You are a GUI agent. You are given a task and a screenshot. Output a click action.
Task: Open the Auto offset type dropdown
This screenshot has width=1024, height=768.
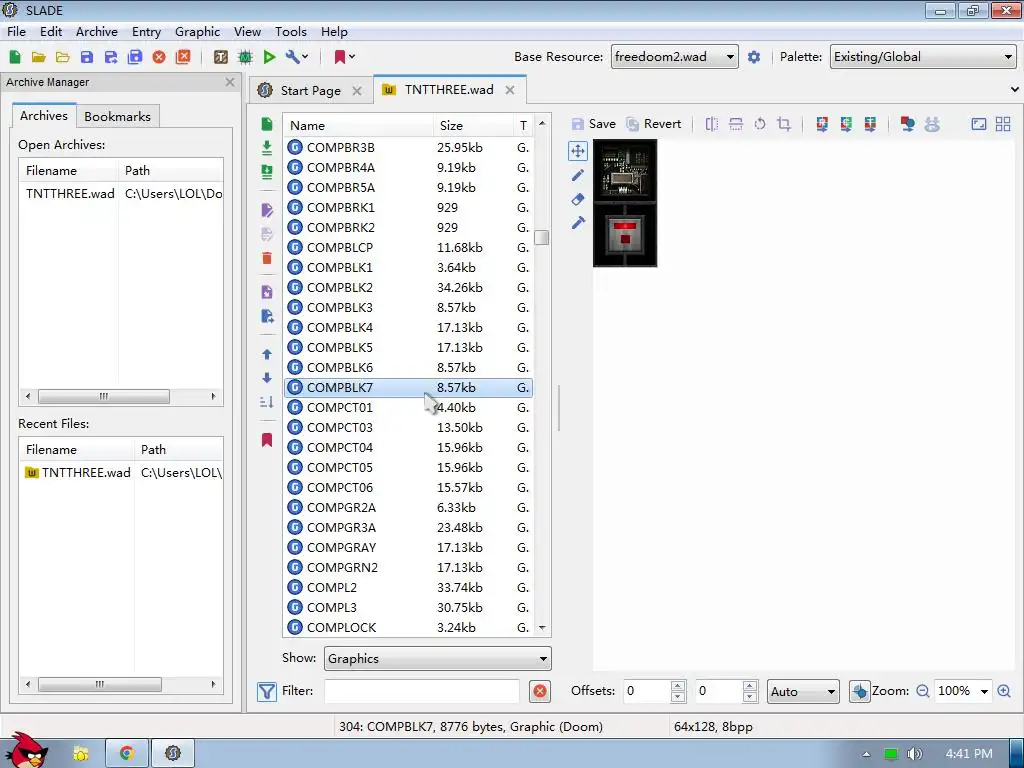pos(803,691)
